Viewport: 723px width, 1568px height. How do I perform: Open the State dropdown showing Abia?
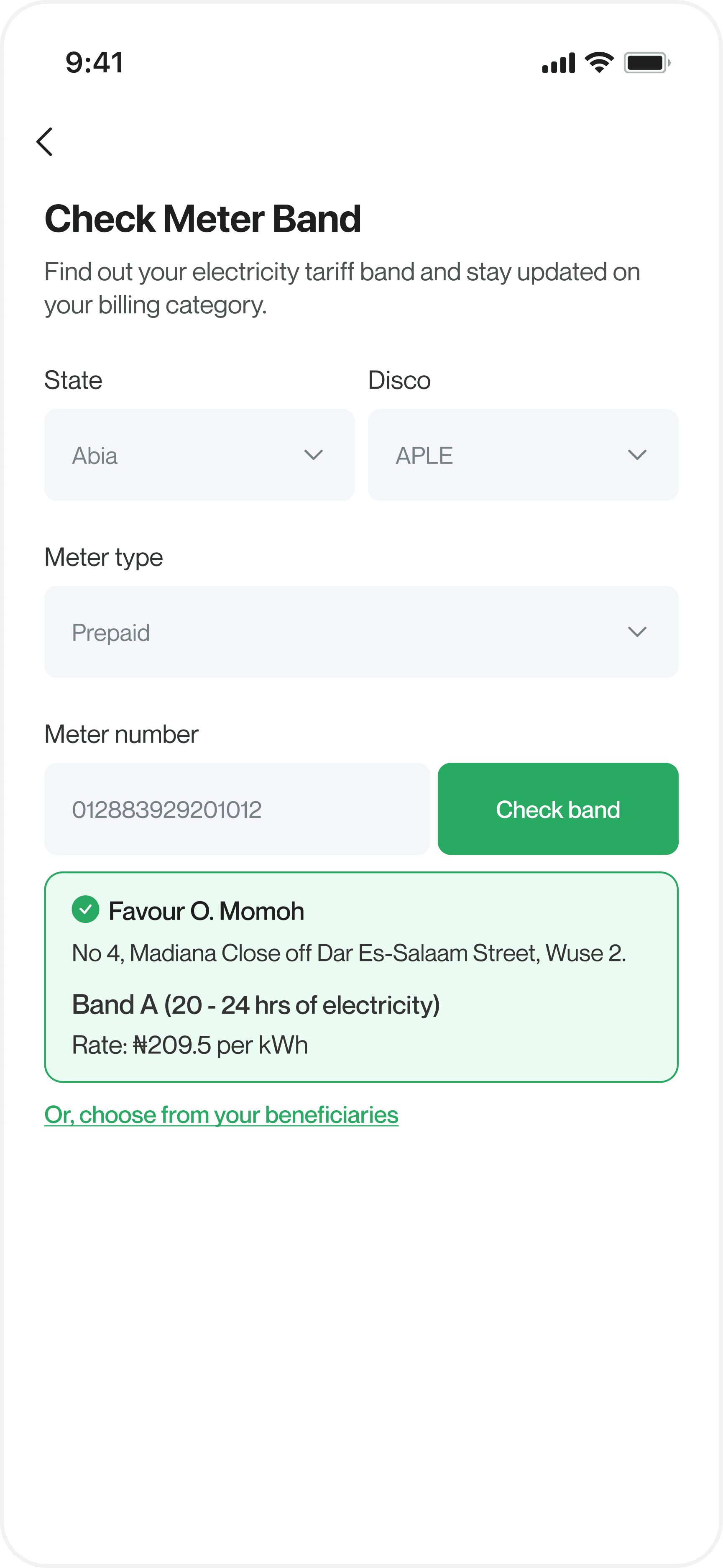[x=199, y=455]
